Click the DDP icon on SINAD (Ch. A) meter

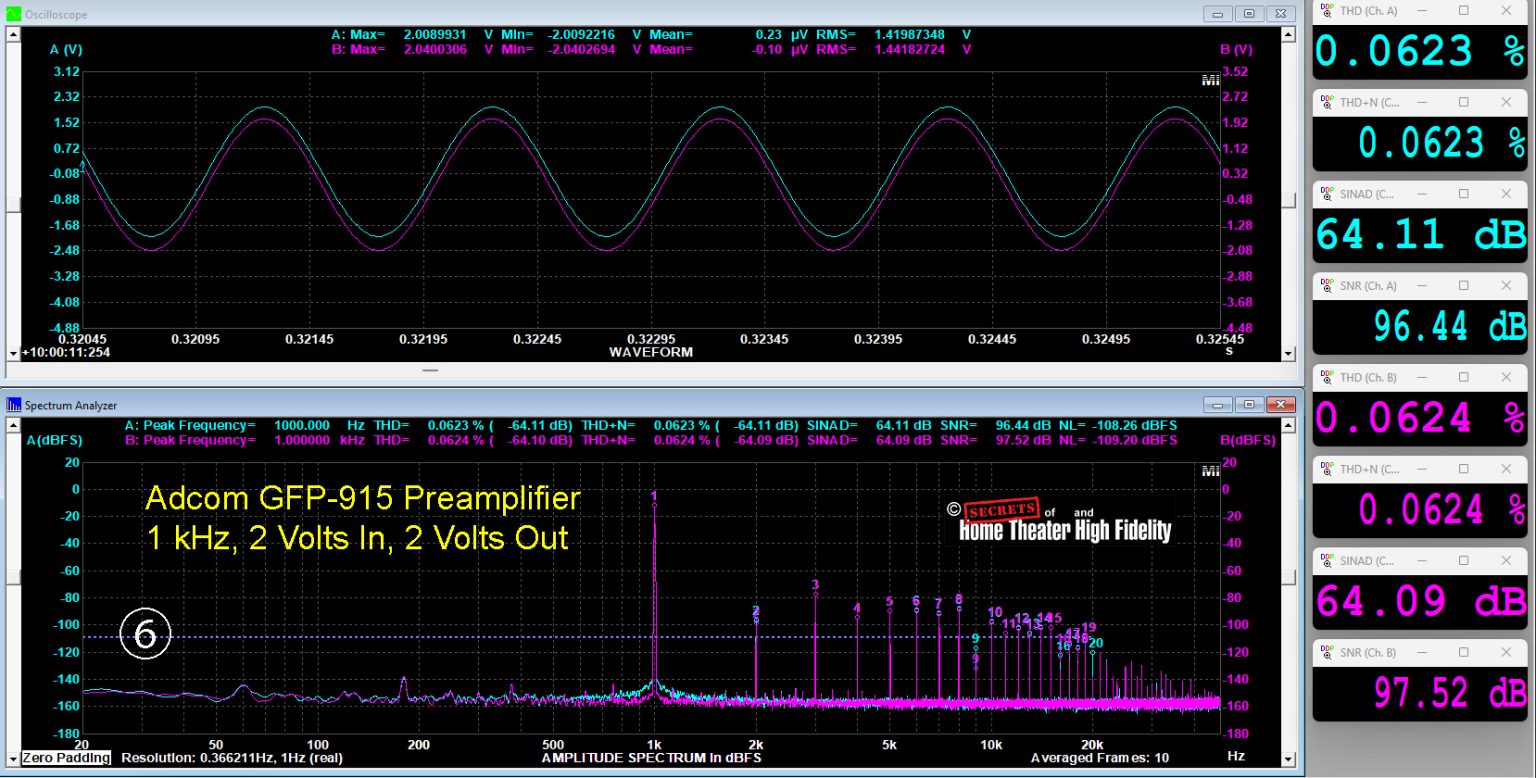click(1328, 194)
